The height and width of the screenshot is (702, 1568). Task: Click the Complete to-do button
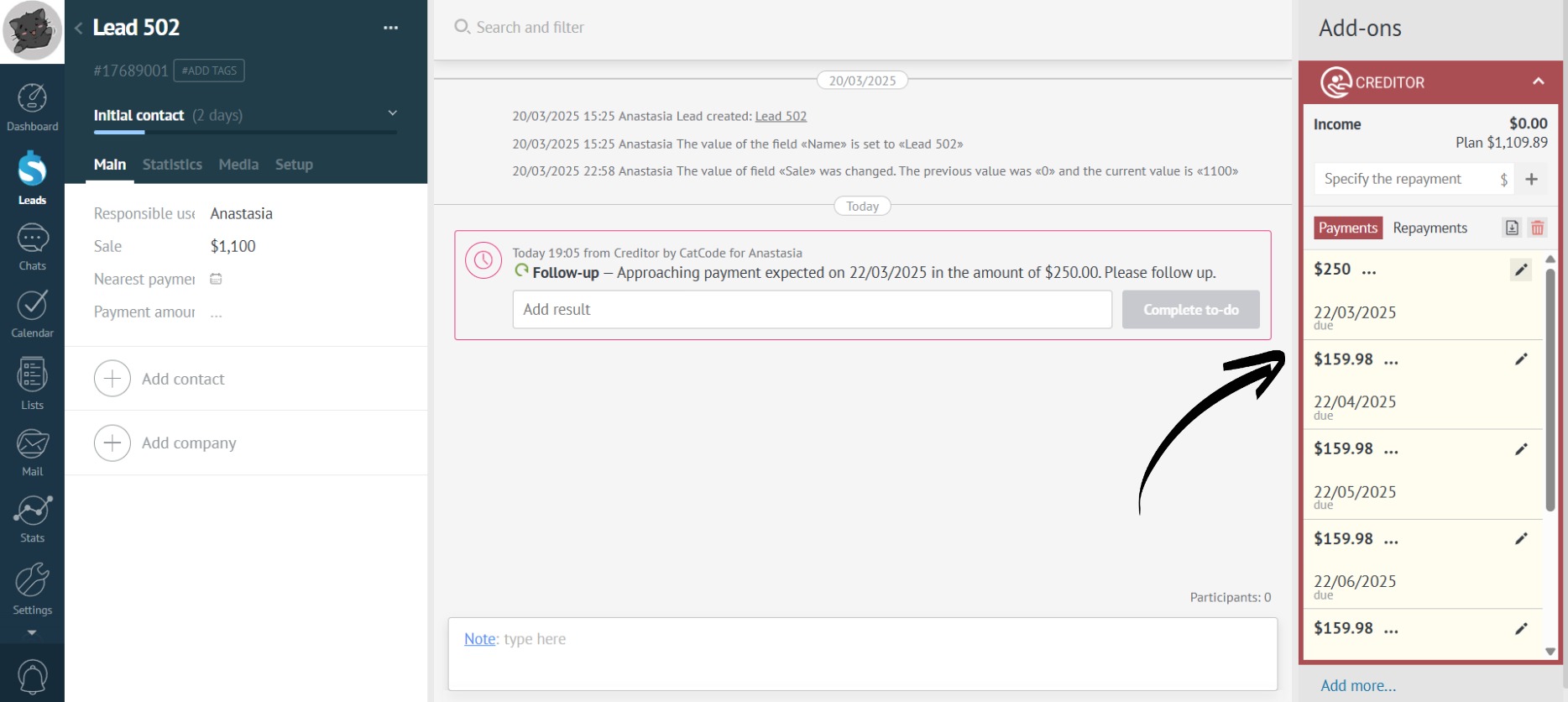(1190, 310)
